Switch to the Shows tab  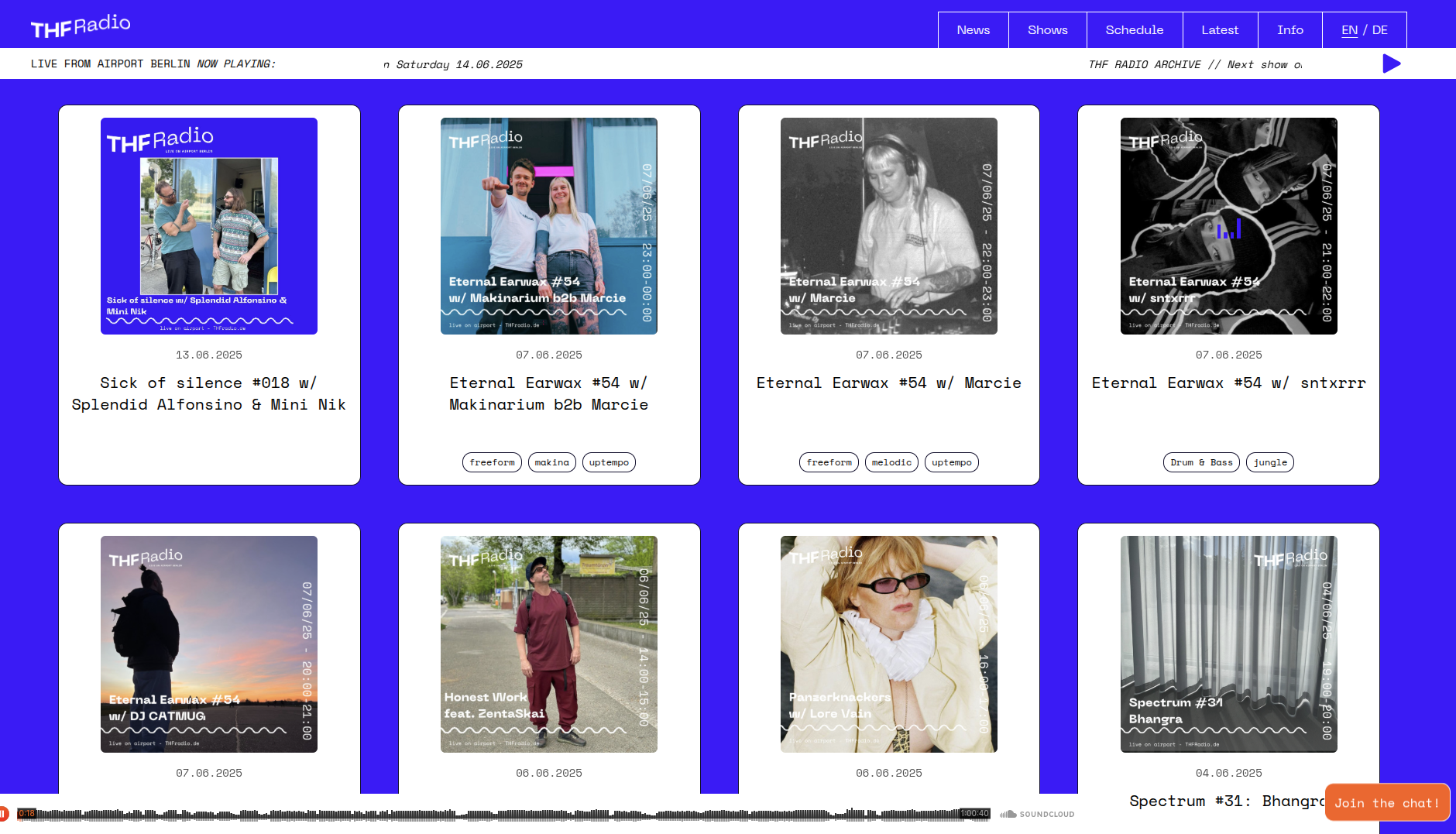tap(1047, 29)
